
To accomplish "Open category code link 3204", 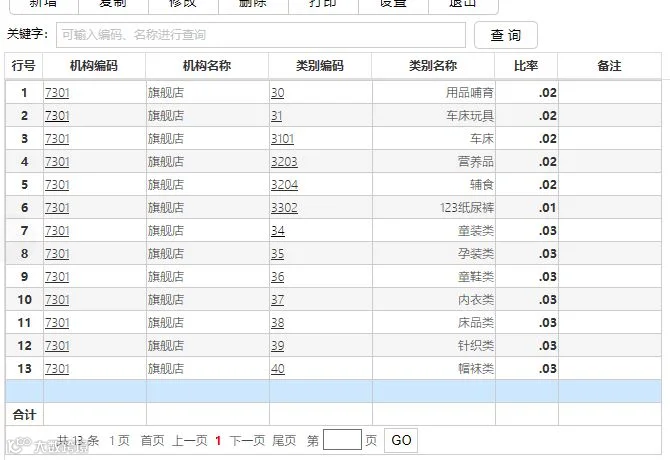I will [285, 185].
